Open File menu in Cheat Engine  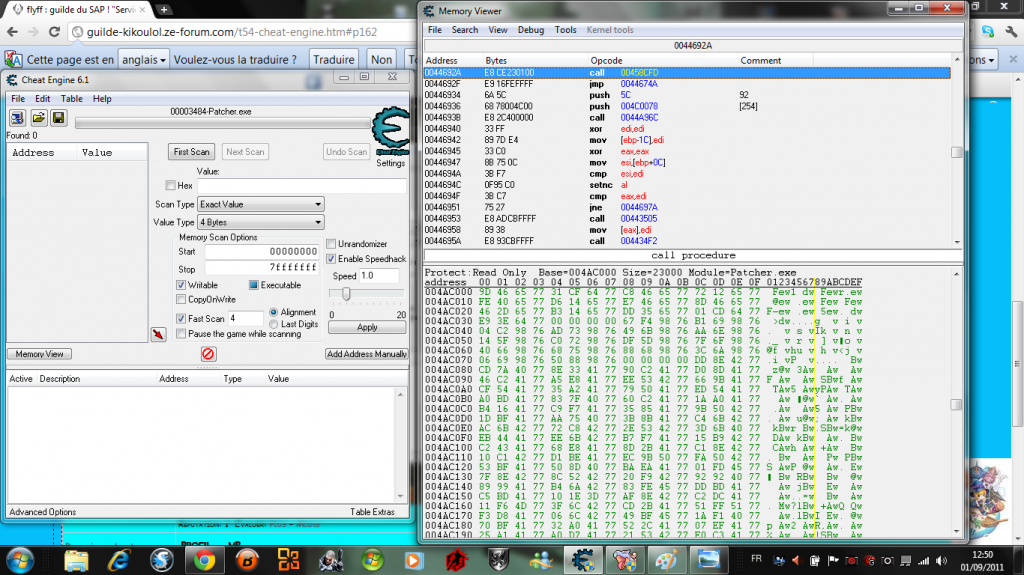click(x=18, y=99)
